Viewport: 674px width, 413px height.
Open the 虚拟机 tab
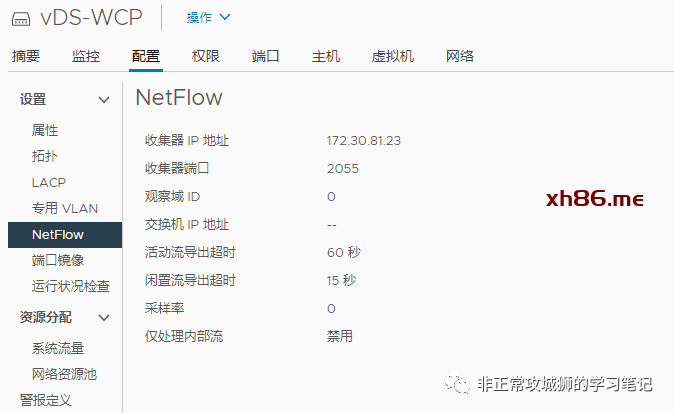tap(393, 56)
